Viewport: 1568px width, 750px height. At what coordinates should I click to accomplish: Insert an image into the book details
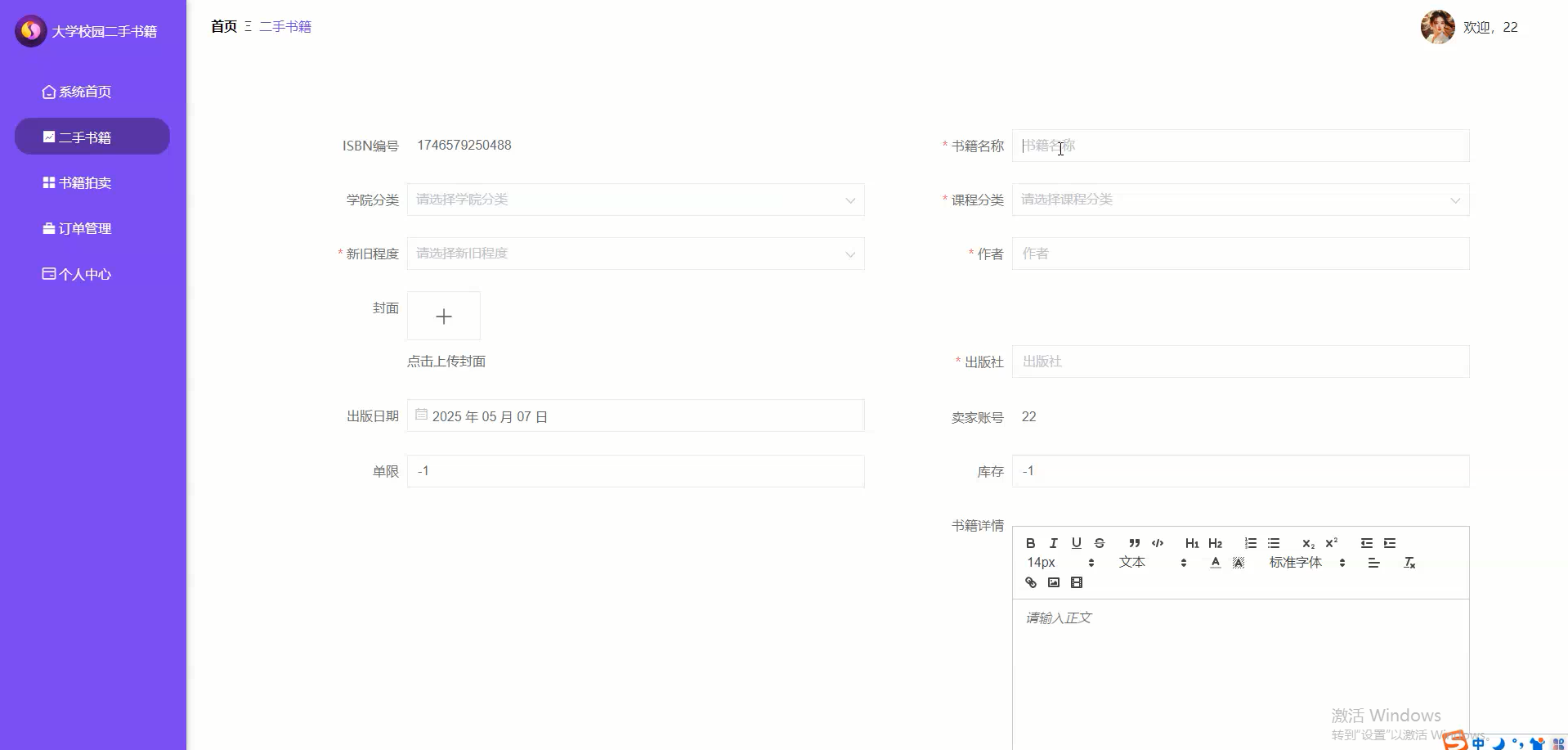click(1053, 582)
